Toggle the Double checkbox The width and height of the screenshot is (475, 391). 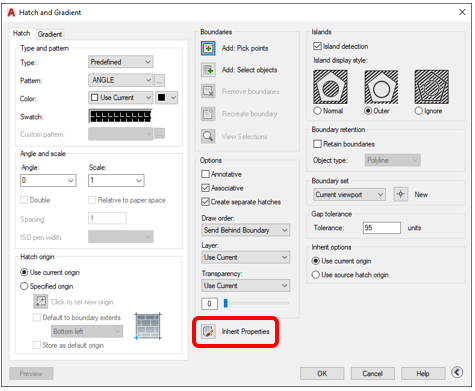pos(24,200)
